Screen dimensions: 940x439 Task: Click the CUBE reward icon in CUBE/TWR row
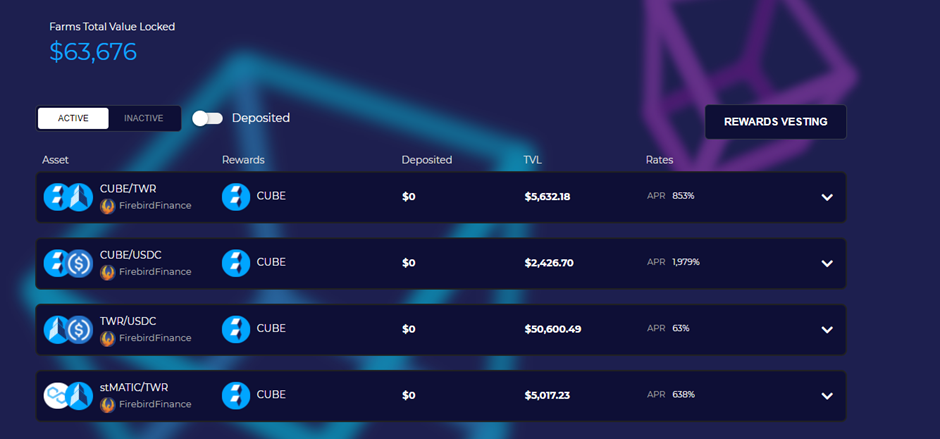pyautogui.click(x=236, y=197)
